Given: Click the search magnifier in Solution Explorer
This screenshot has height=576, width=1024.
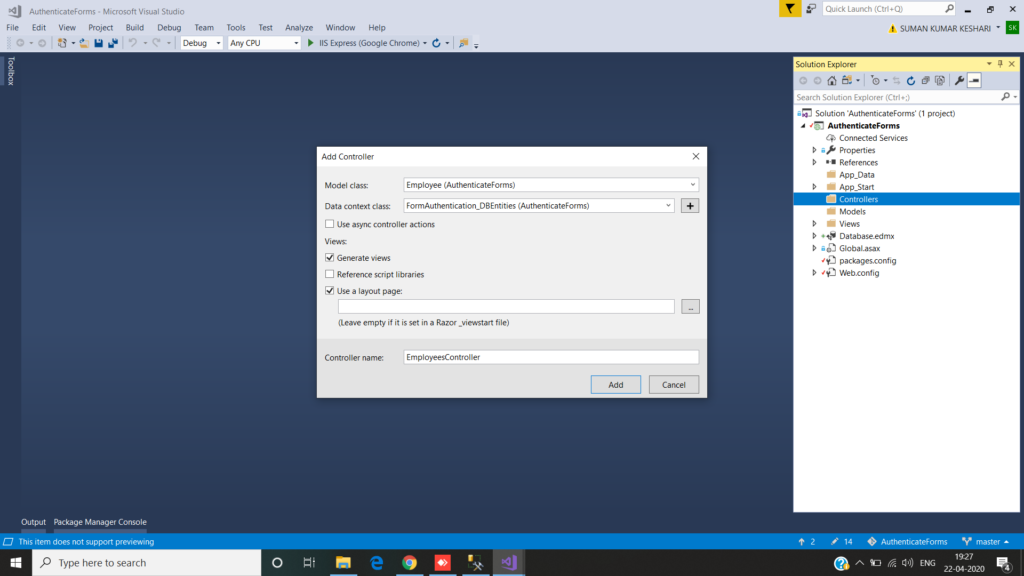Looking at the screenshot, I should coord(1006,97).
